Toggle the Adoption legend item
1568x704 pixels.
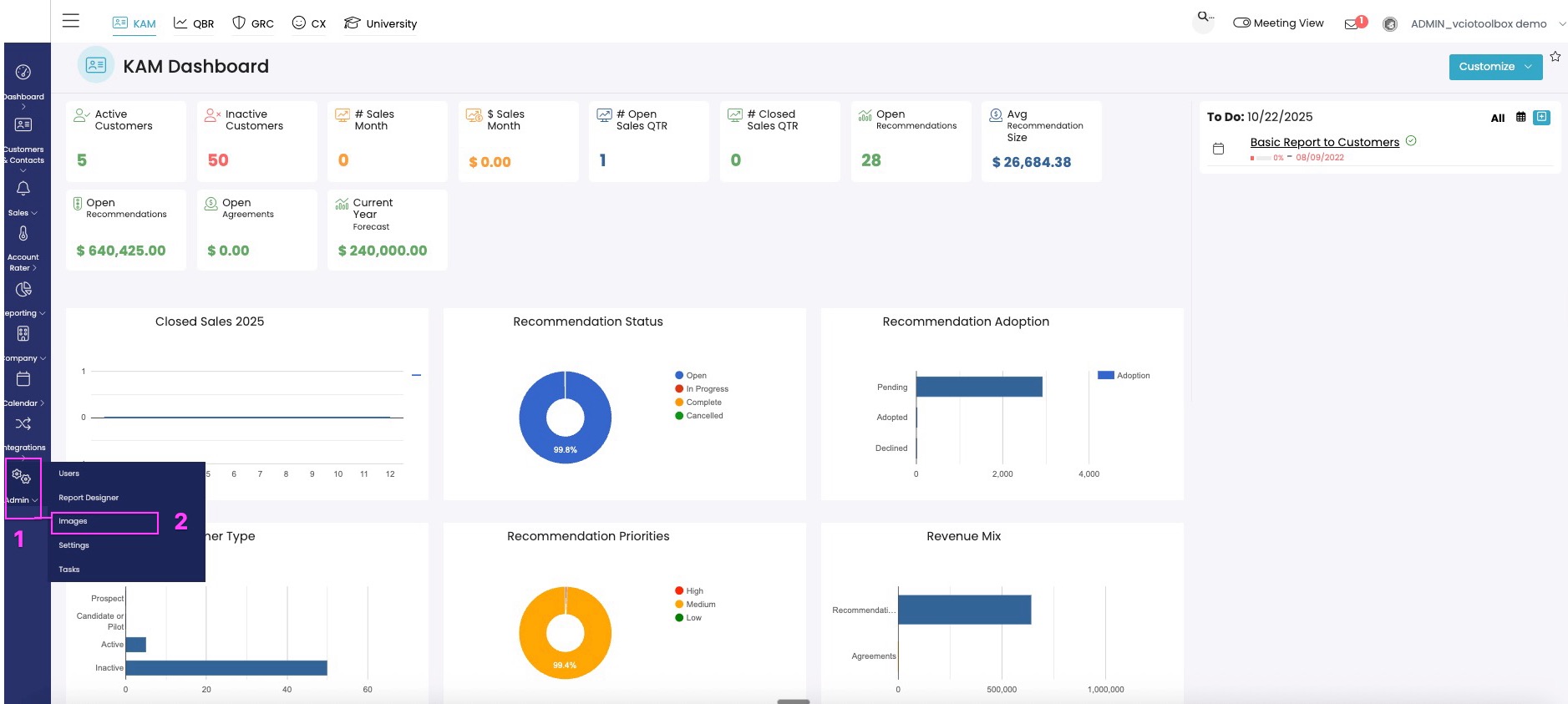pos(1124,376)
